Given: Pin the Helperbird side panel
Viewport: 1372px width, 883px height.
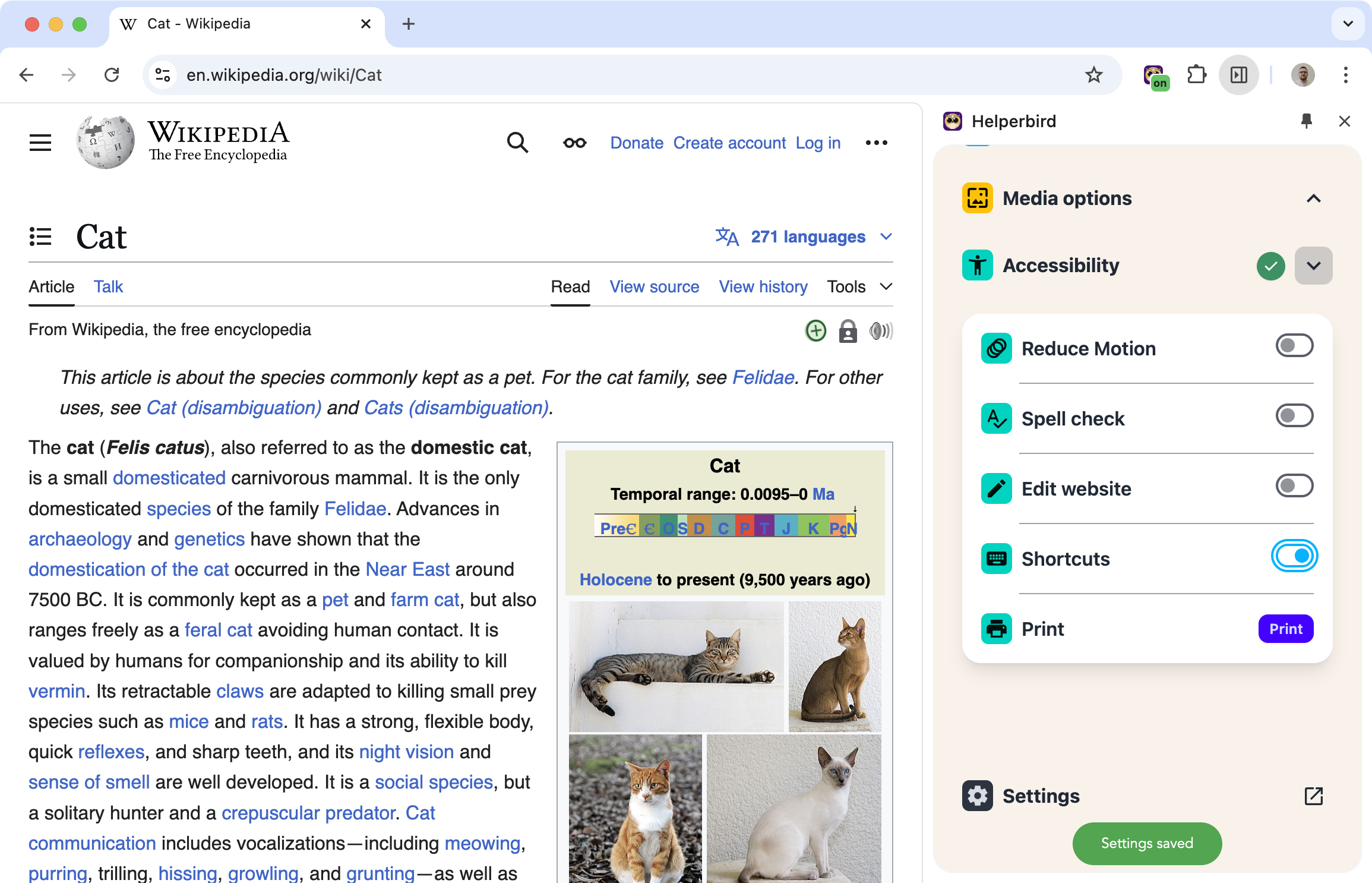Looking at the screenshot, I should click(x=1306, y=121).
